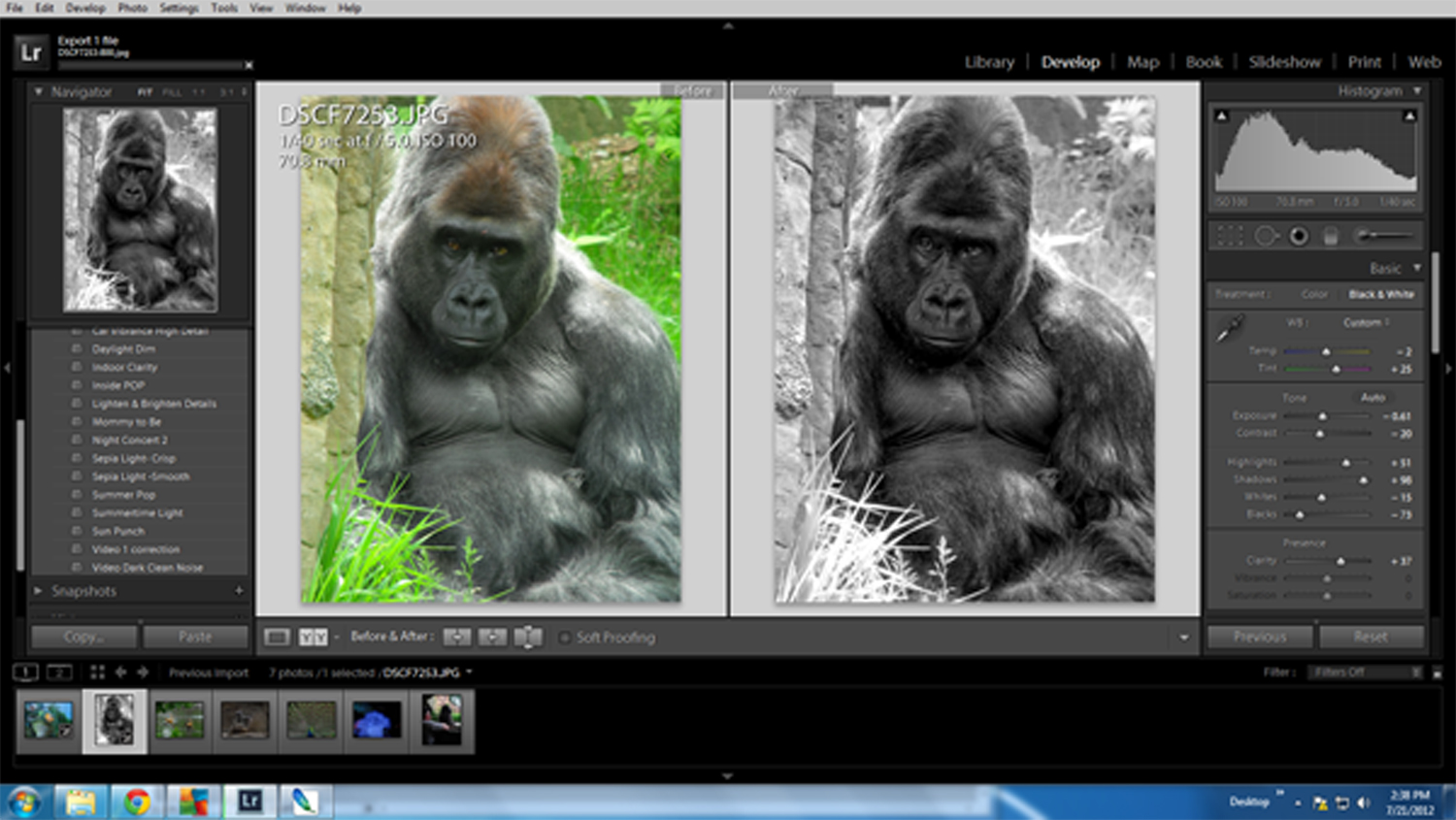Open the Photo menu
Image resolution: width=1456 pixels, height=820 pixels.
133,8
